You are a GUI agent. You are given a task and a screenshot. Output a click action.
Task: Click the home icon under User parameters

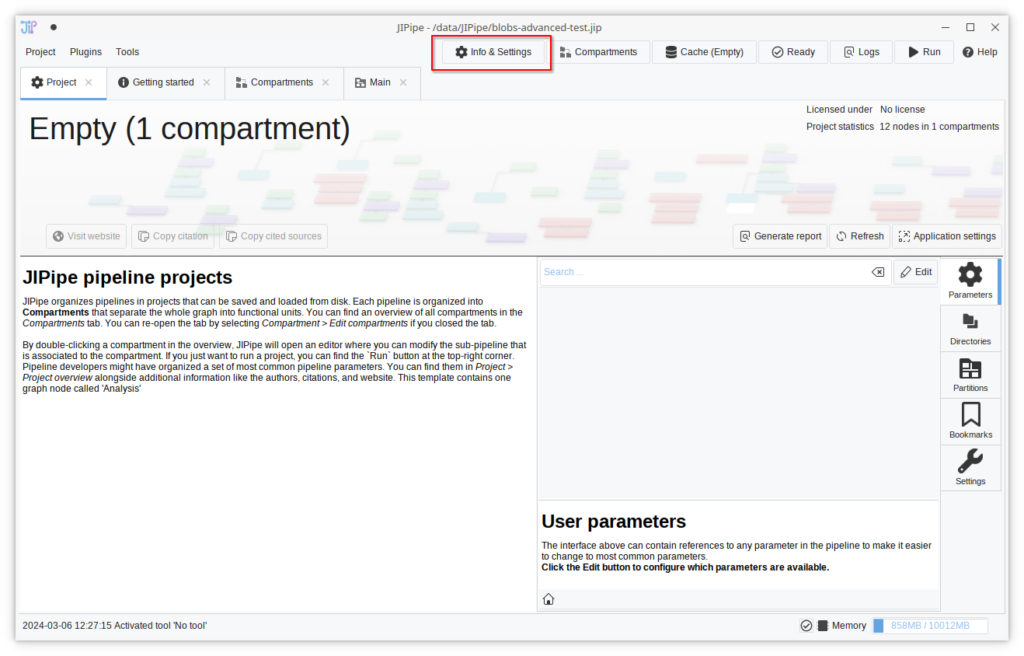548,599
